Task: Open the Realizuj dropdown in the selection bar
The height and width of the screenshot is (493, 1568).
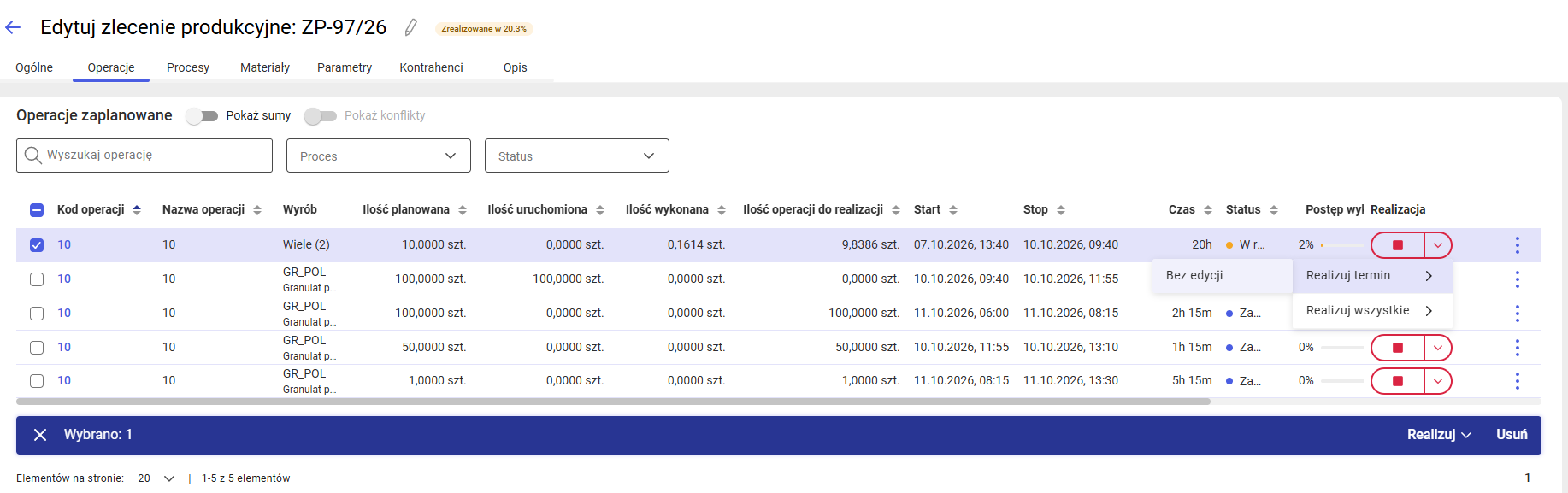Action: pos(1440,435)
